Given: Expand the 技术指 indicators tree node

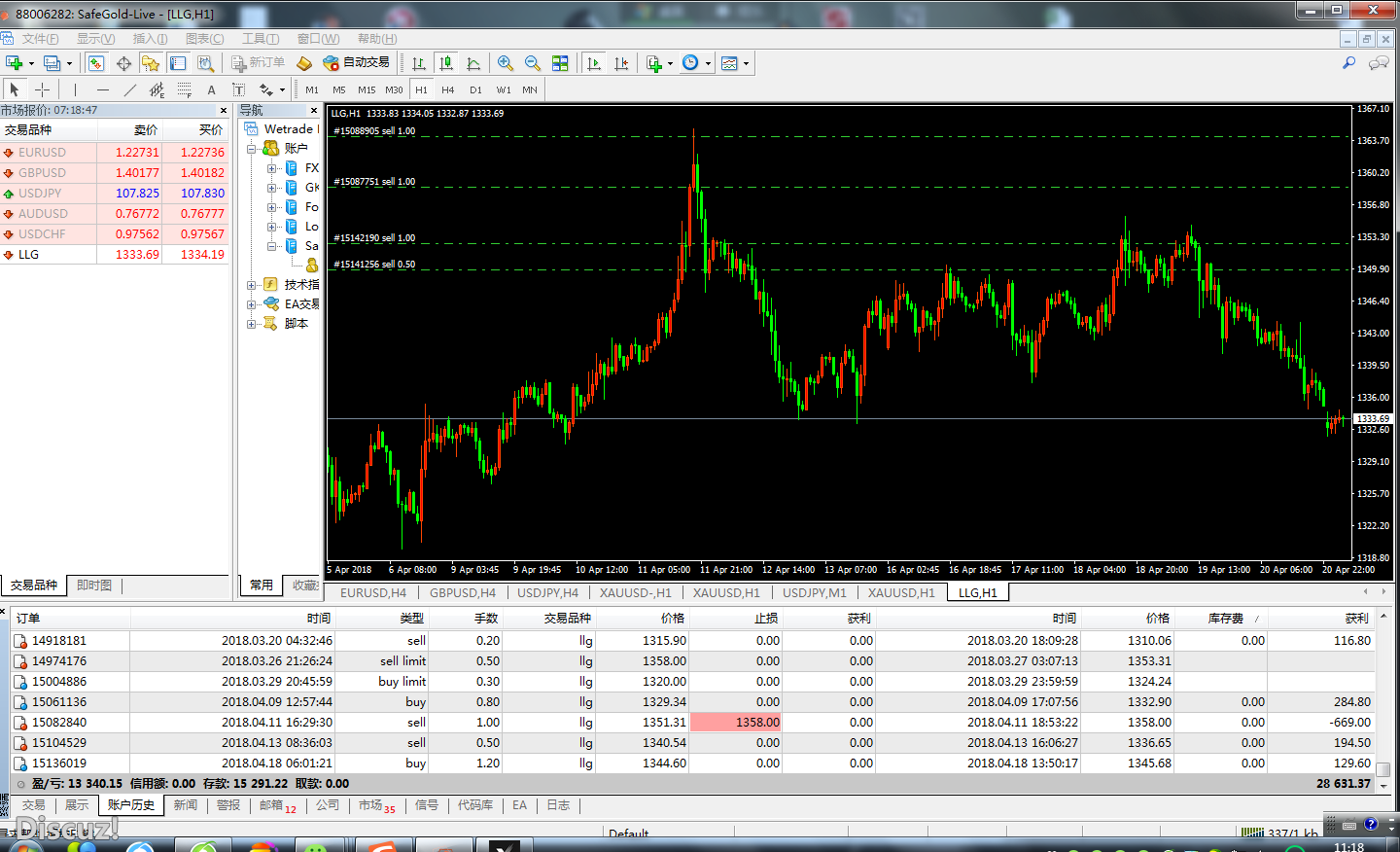Looking at the screenshot, I should point(251,285).
